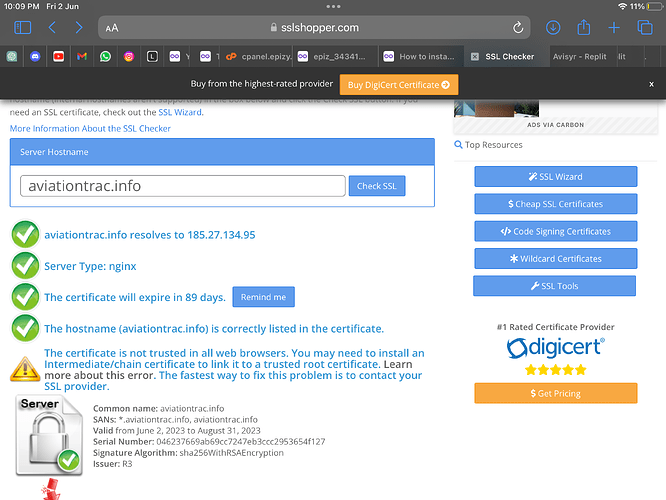Click the Get Pricing button
666x500 pixels.
point(556,393)
